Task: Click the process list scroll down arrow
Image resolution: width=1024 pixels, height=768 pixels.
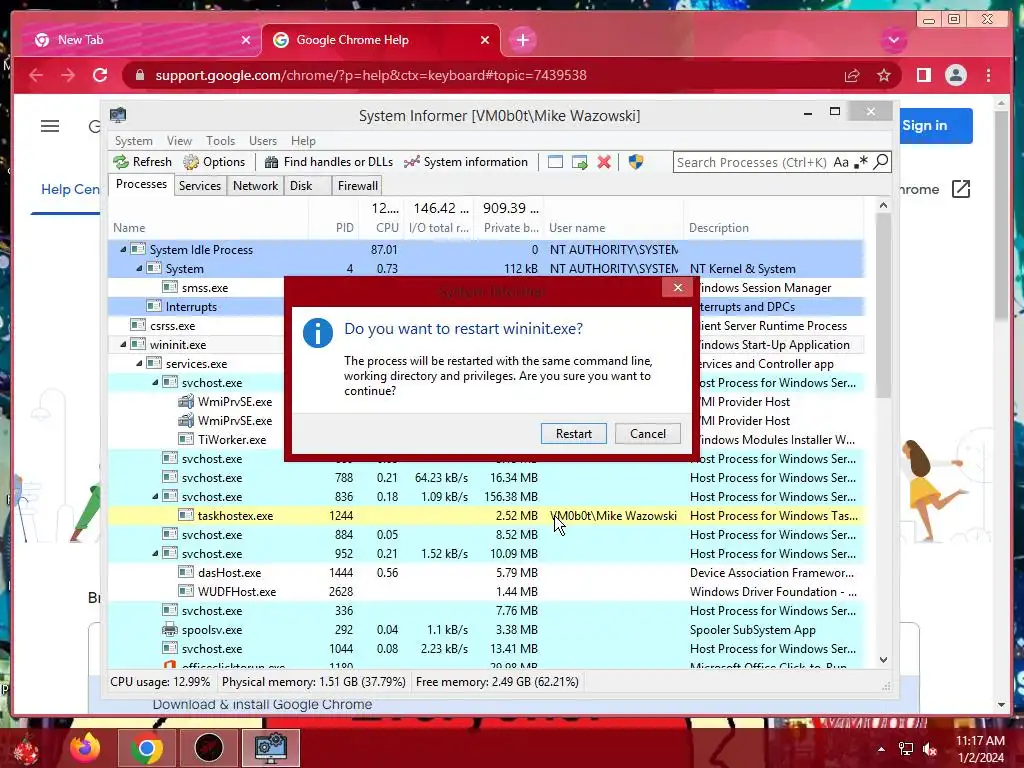Action: point(883,660)
